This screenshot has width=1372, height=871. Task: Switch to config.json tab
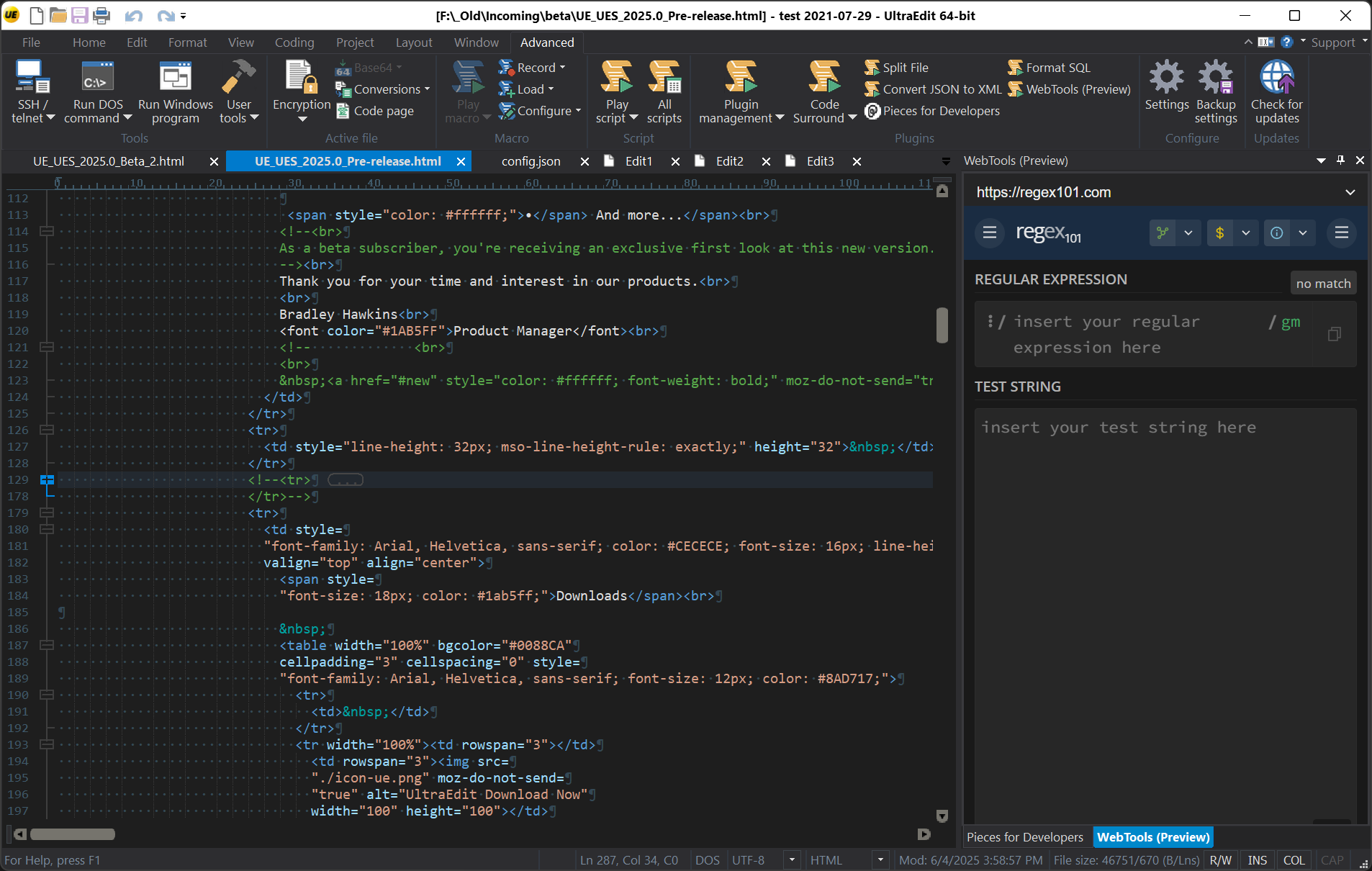click(531, 161)
